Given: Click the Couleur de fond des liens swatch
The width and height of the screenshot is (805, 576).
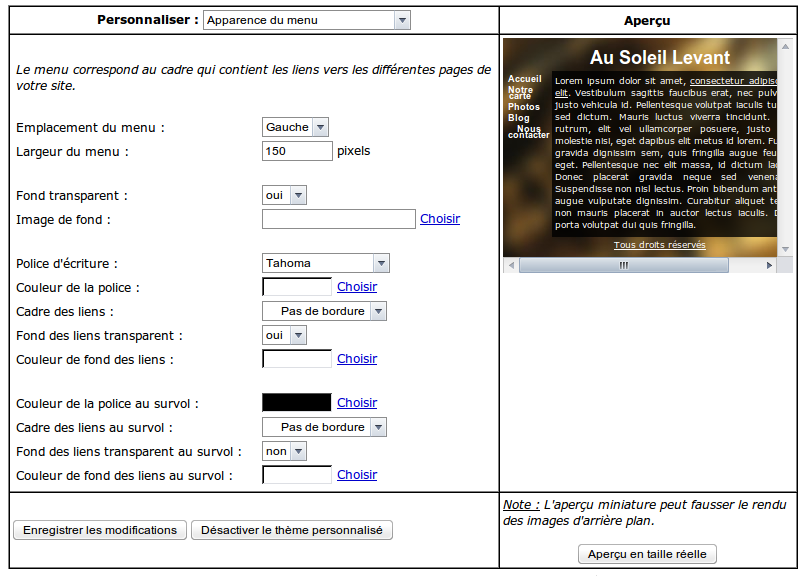Looking at the screenshot, I should tap(297, 358).
